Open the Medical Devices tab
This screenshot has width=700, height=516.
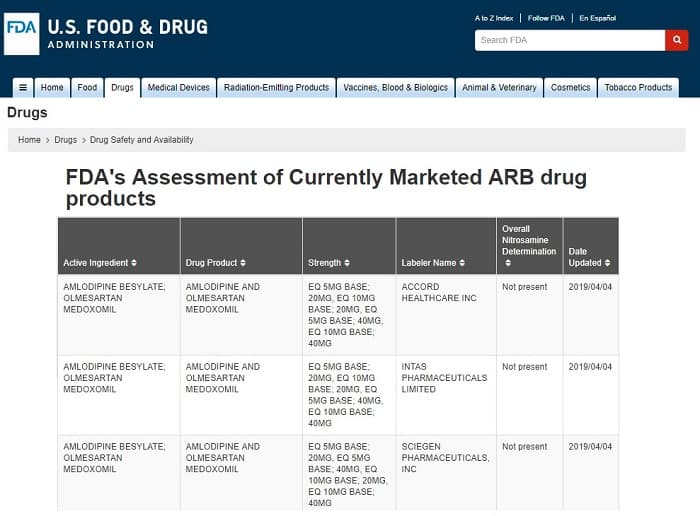click(x=179, y=87)
